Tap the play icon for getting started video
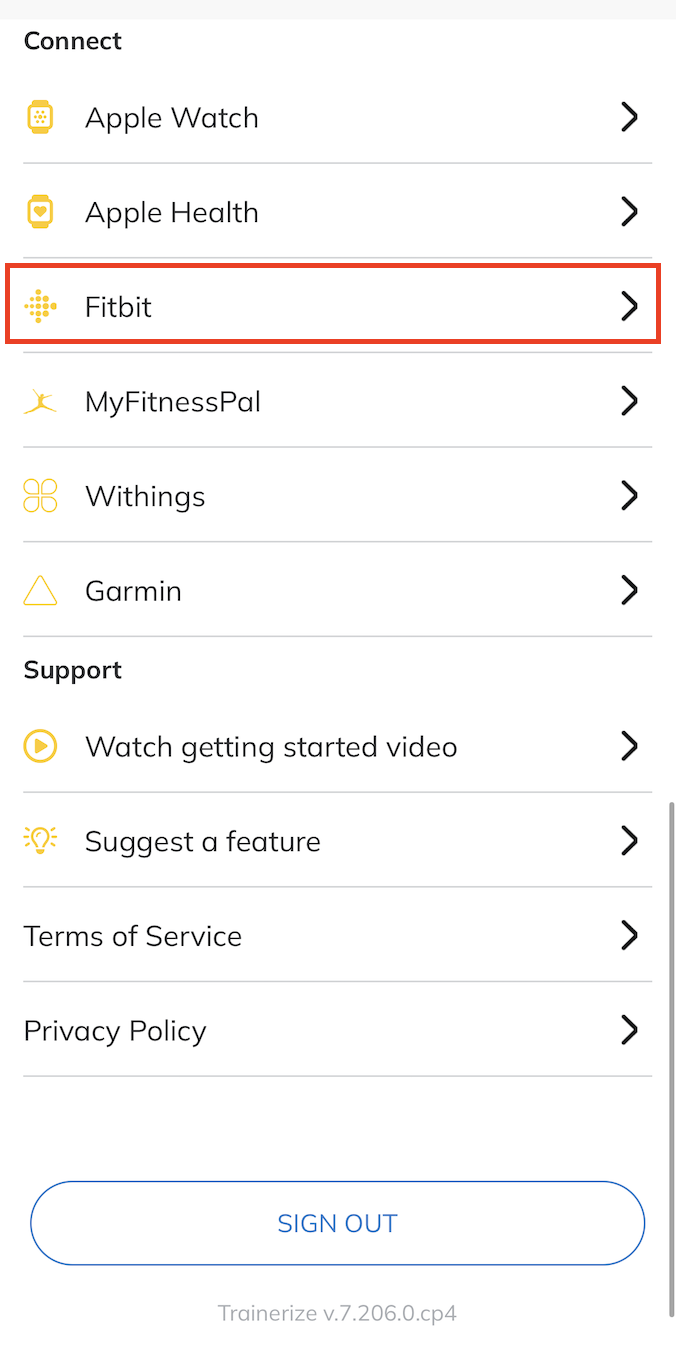Viewport: 676px width, 1354px height. 39,746
